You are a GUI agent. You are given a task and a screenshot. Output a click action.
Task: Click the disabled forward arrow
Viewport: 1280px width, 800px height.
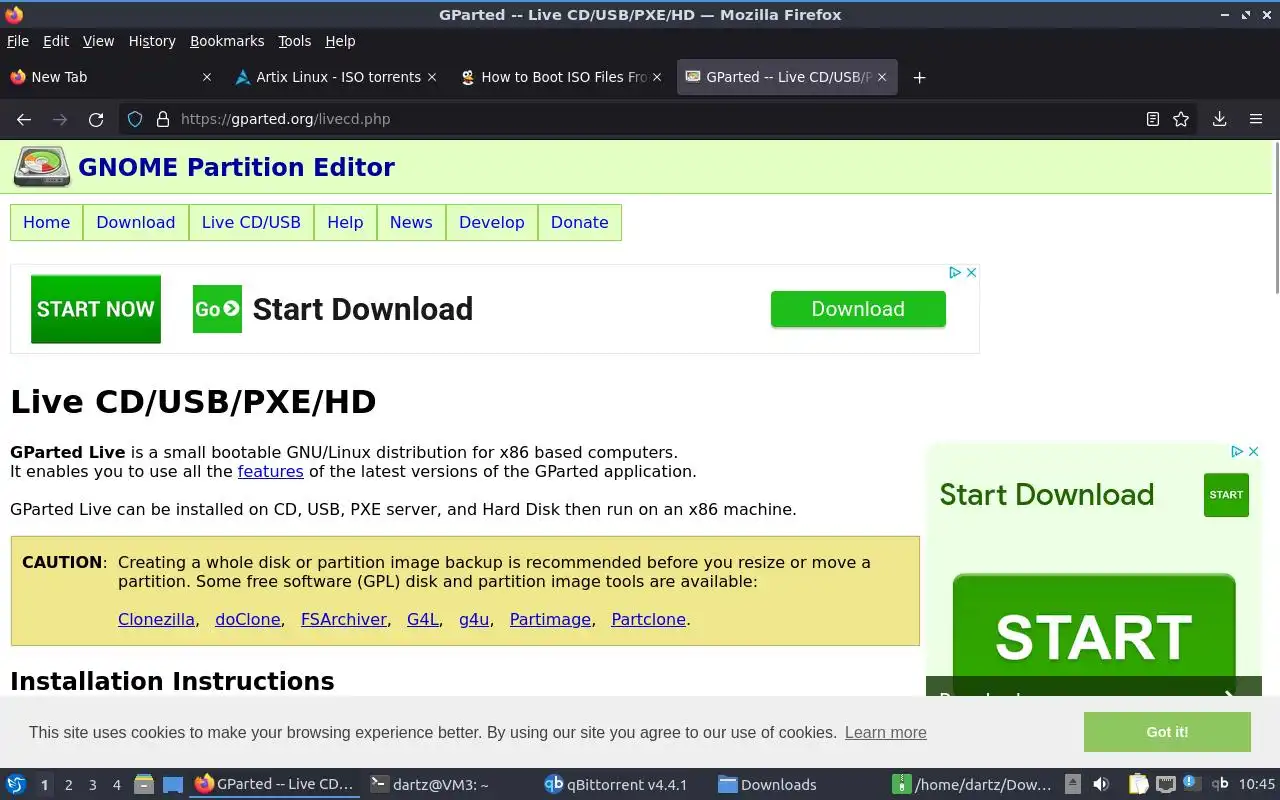(60, 119)
